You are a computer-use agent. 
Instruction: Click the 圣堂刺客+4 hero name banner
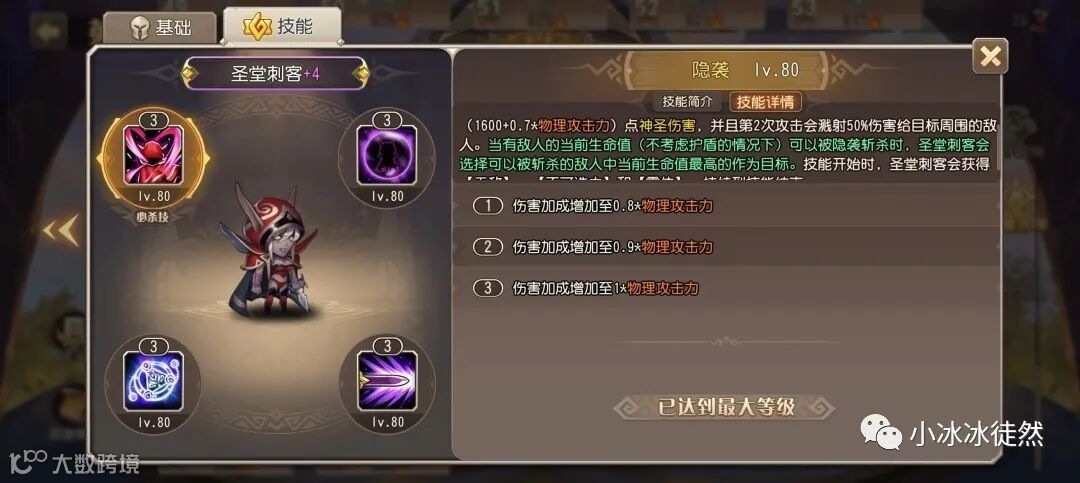tap(275, 74)
